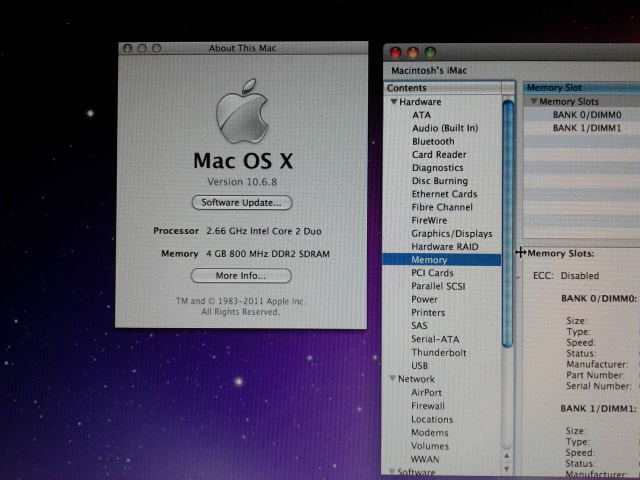Select Bluetooth in the Contents list

[x=433, y=141]
